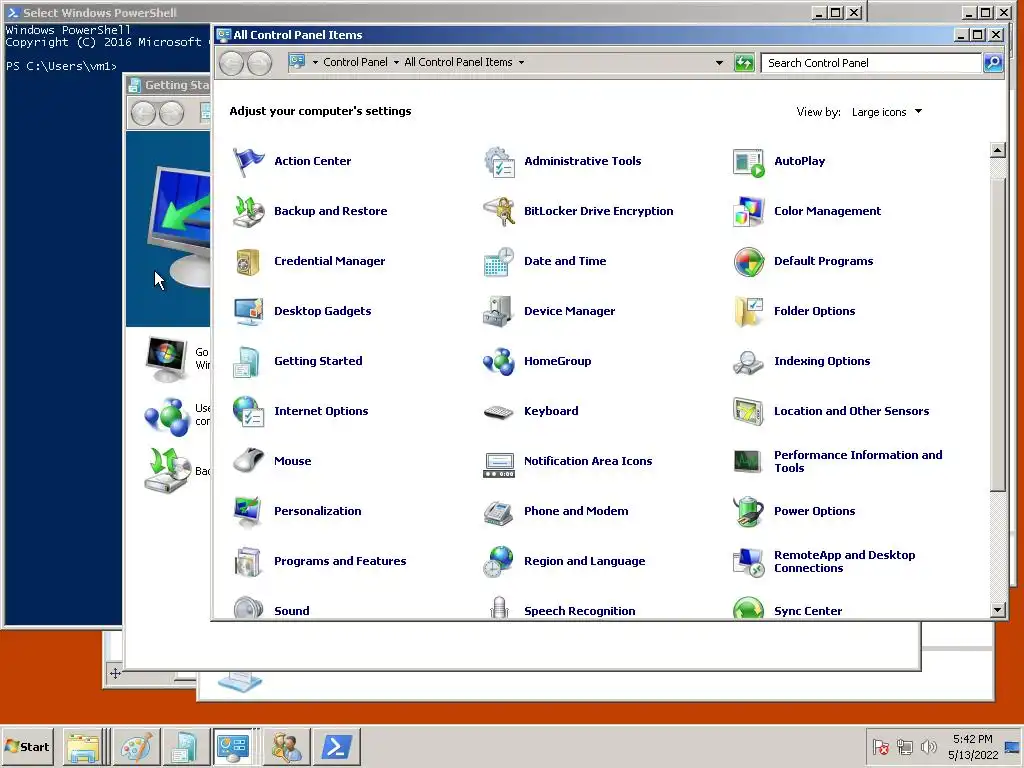The height and width of the screenshot is (768, 1024).
Task: Click the Desktop Gadgets icon
Action: tap(248, 312)
